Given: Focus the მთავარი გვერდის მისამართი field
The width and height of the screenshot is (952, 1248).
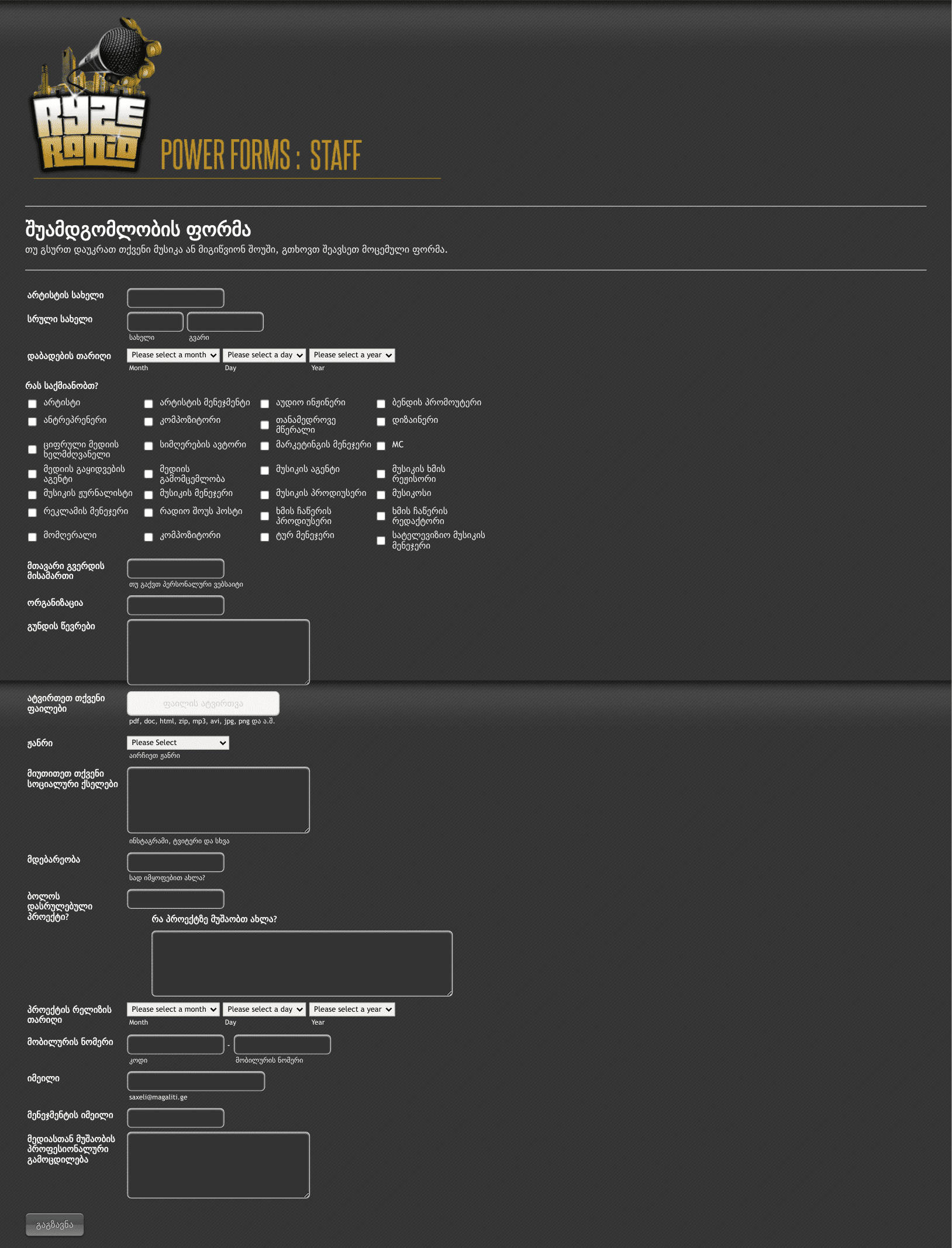Looking at the screenshot, I should [x=175, y=568].
